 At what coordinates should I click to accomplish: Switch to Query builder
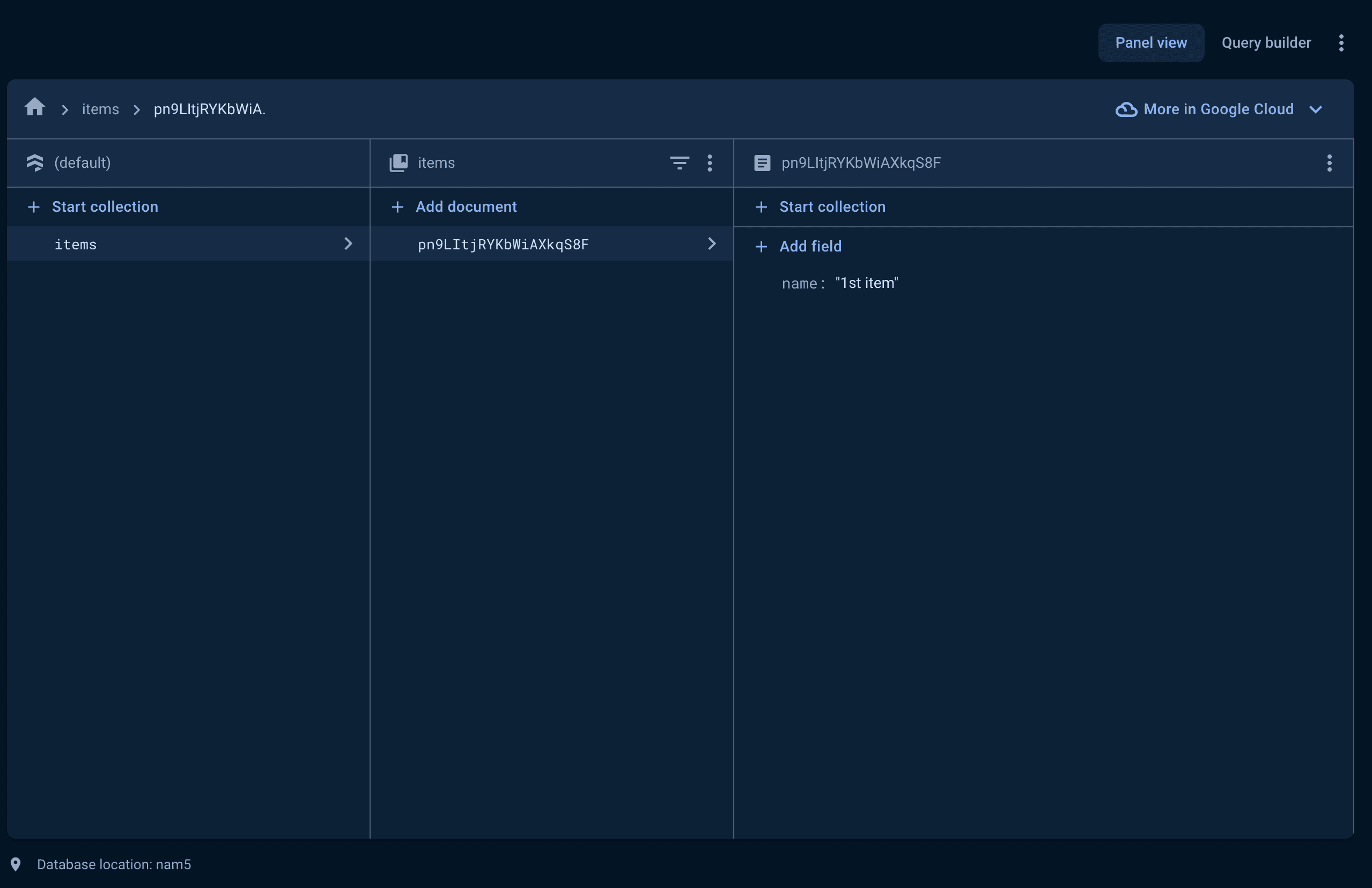coord(1266,43)
